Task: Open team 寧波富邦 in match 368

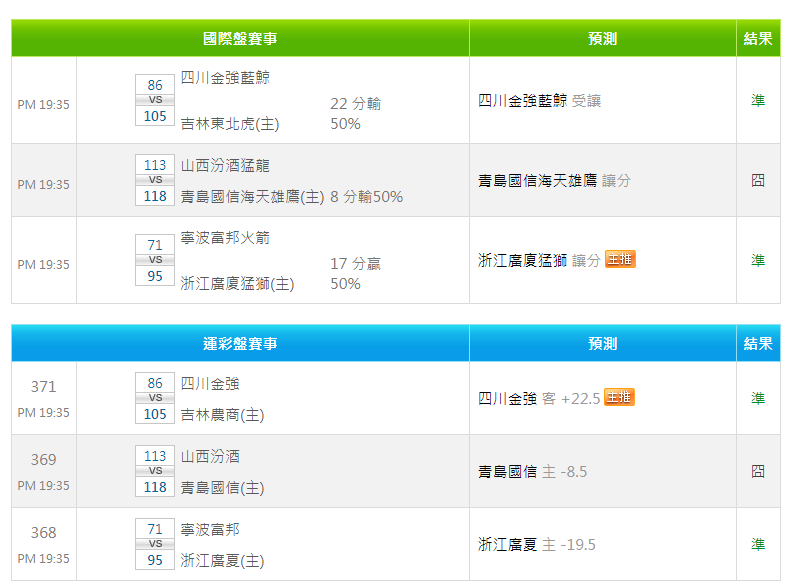Action: click(x=210, y=529)
